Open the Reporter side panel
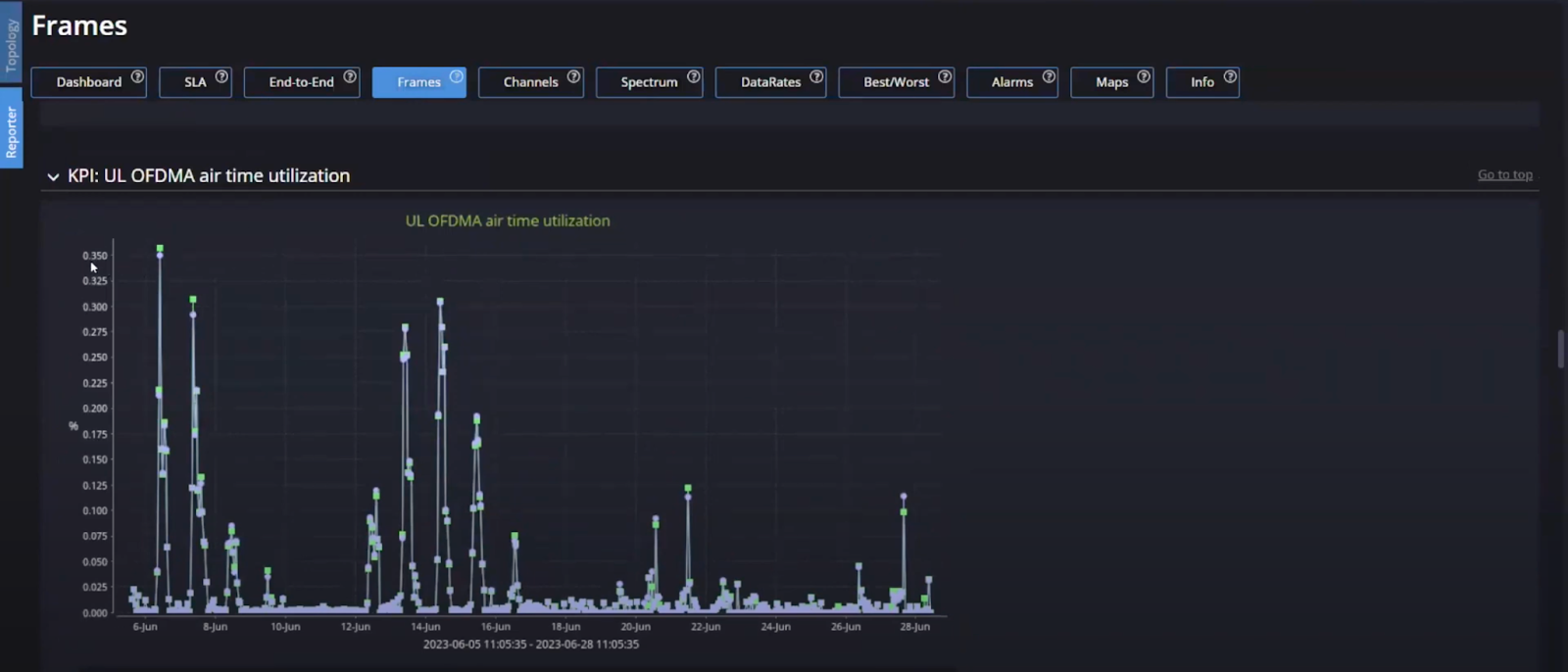The height and width of the screenshot is (672, 1568). 11,131
